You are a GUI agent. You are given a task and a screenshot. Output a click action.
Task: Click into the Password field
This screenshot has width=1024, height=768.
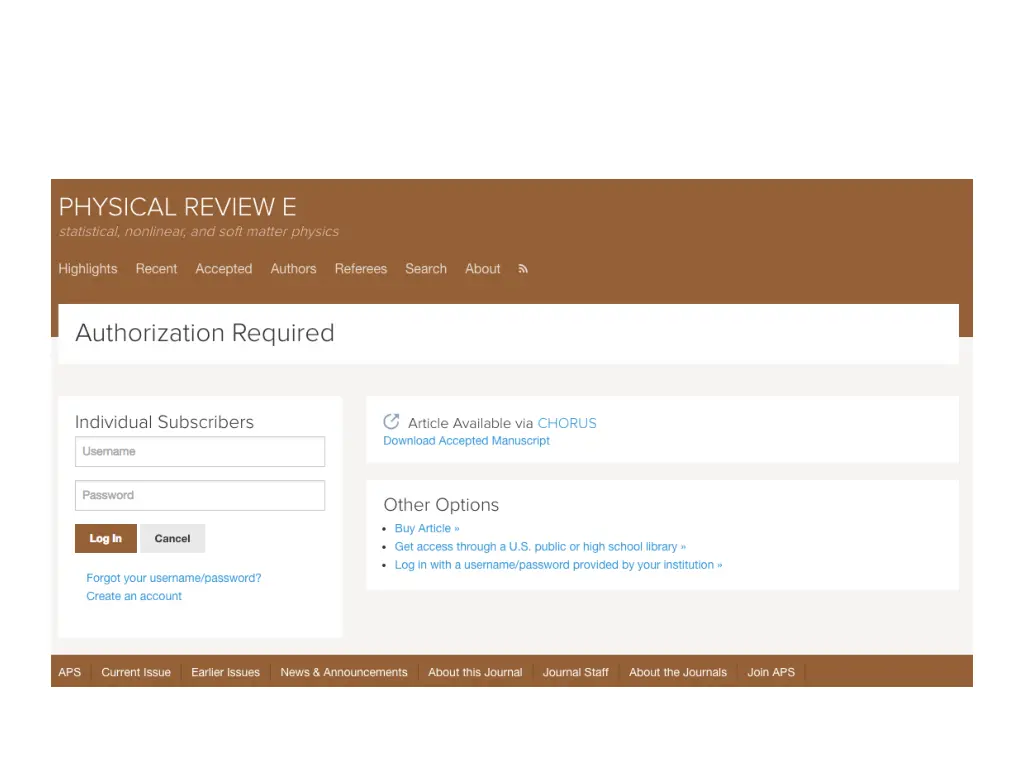point(200,496)
